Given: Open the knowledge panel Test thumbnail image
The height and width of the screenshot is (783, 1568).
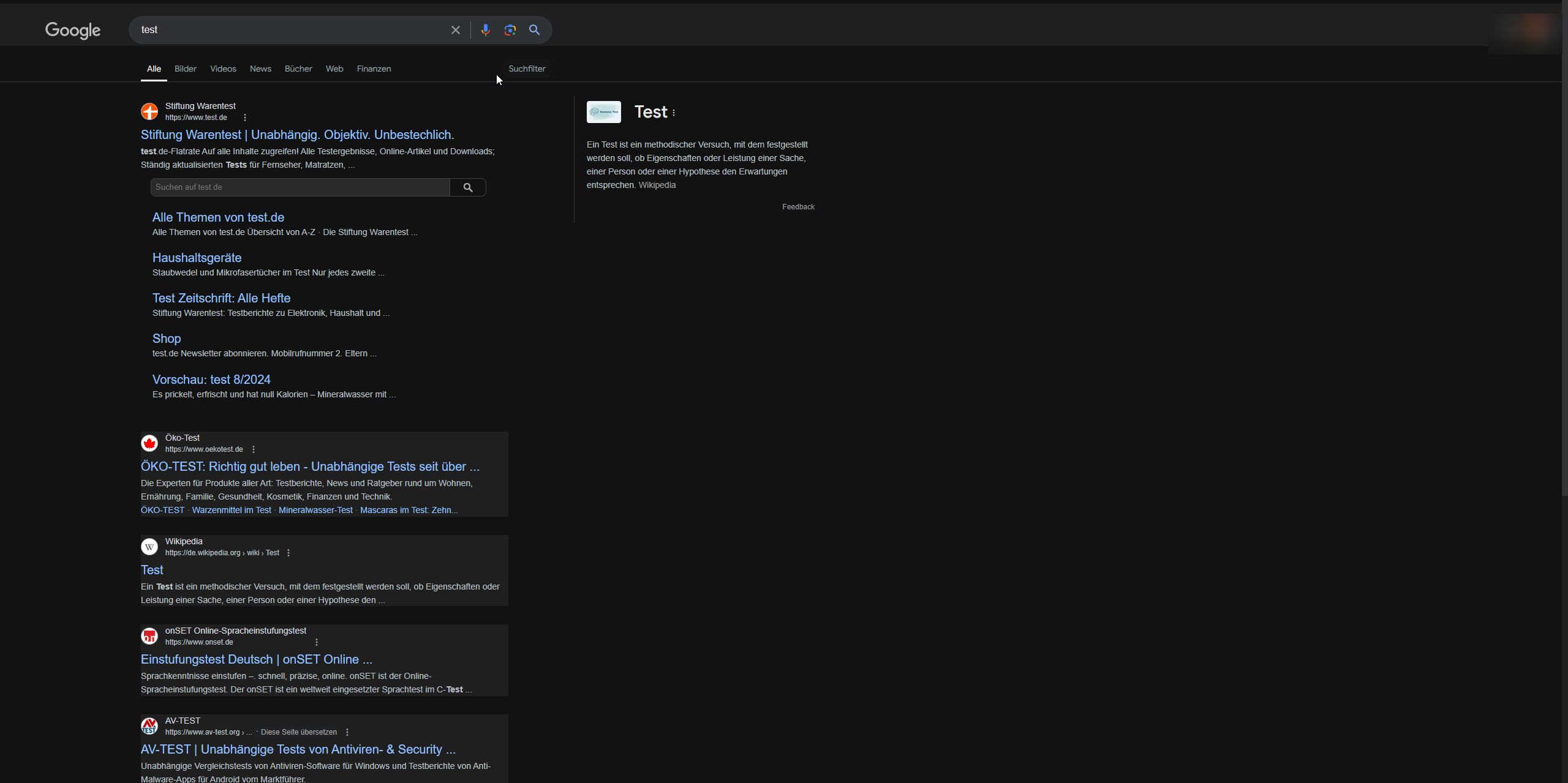Looking at the screenshot, I should coord(604,112).
